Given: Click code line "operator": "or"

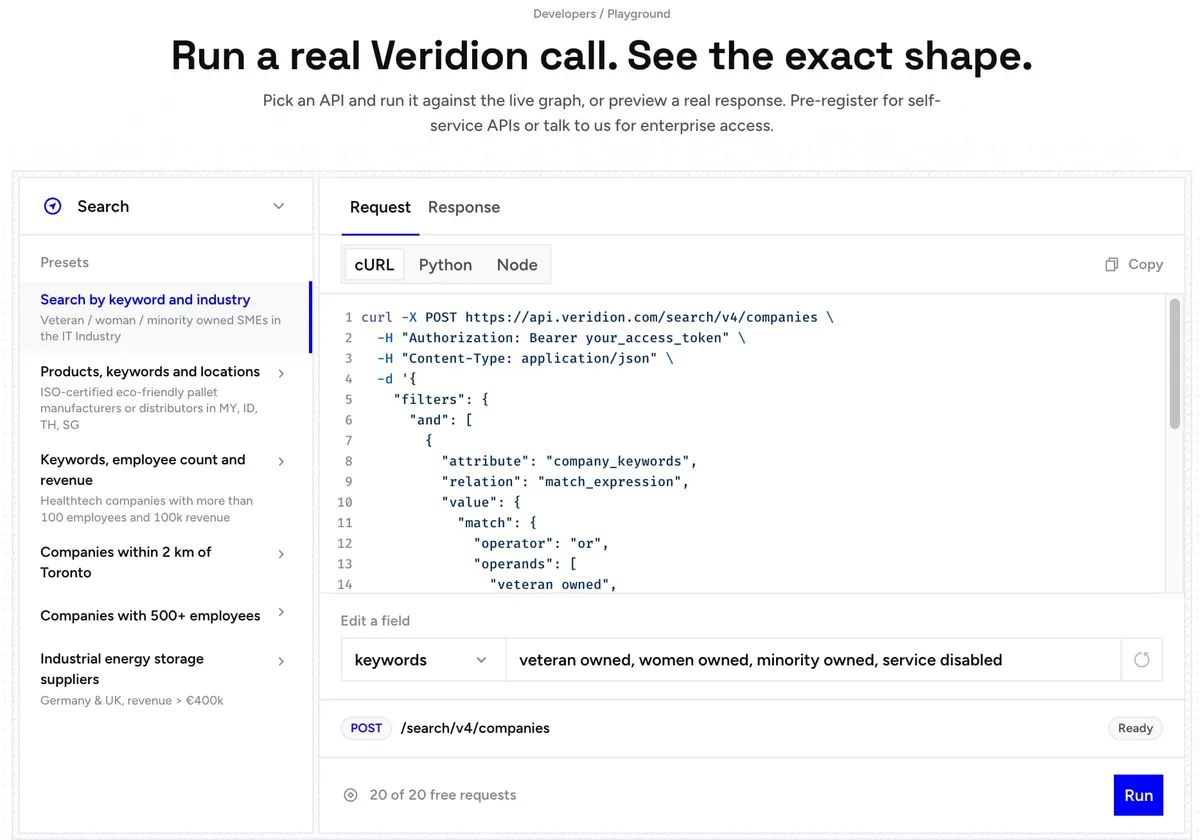Looking at the screenshot, I should pyautogui.click(x=541, y=543).
